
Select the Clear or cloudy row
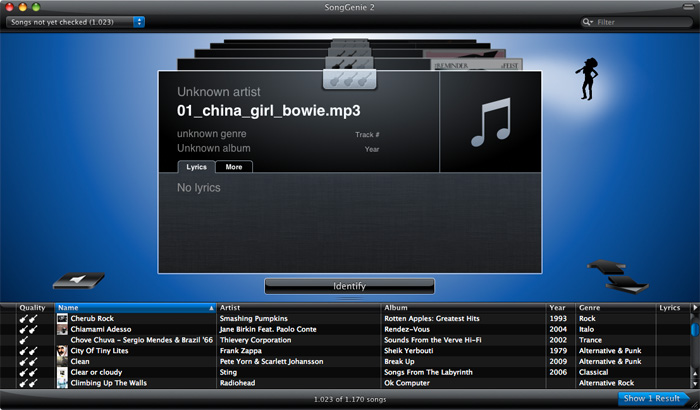click(x=345, y=372)
